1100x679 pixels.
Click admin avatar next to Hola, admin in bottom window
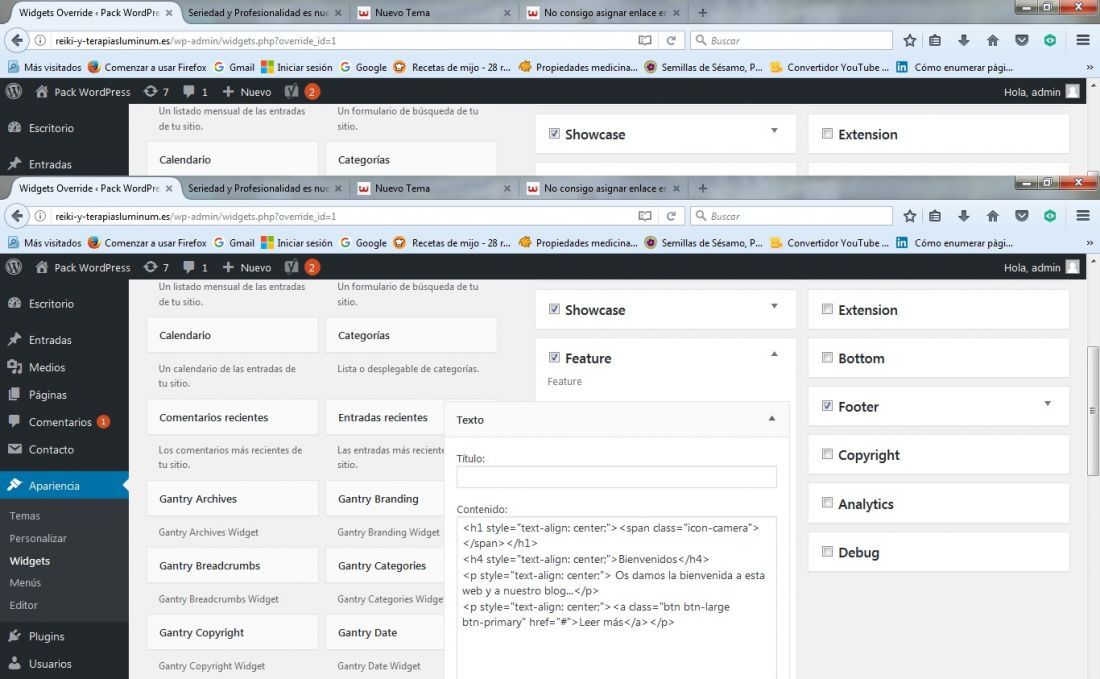(1073, 267)
